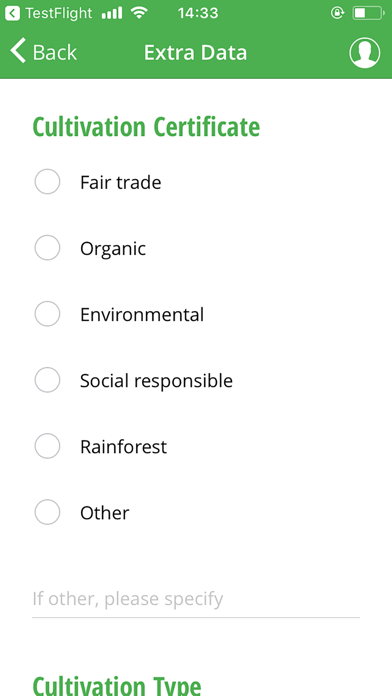Tap the Extra Data header title
The height and width of the screenshot is (696, 392).
(195, 53)
